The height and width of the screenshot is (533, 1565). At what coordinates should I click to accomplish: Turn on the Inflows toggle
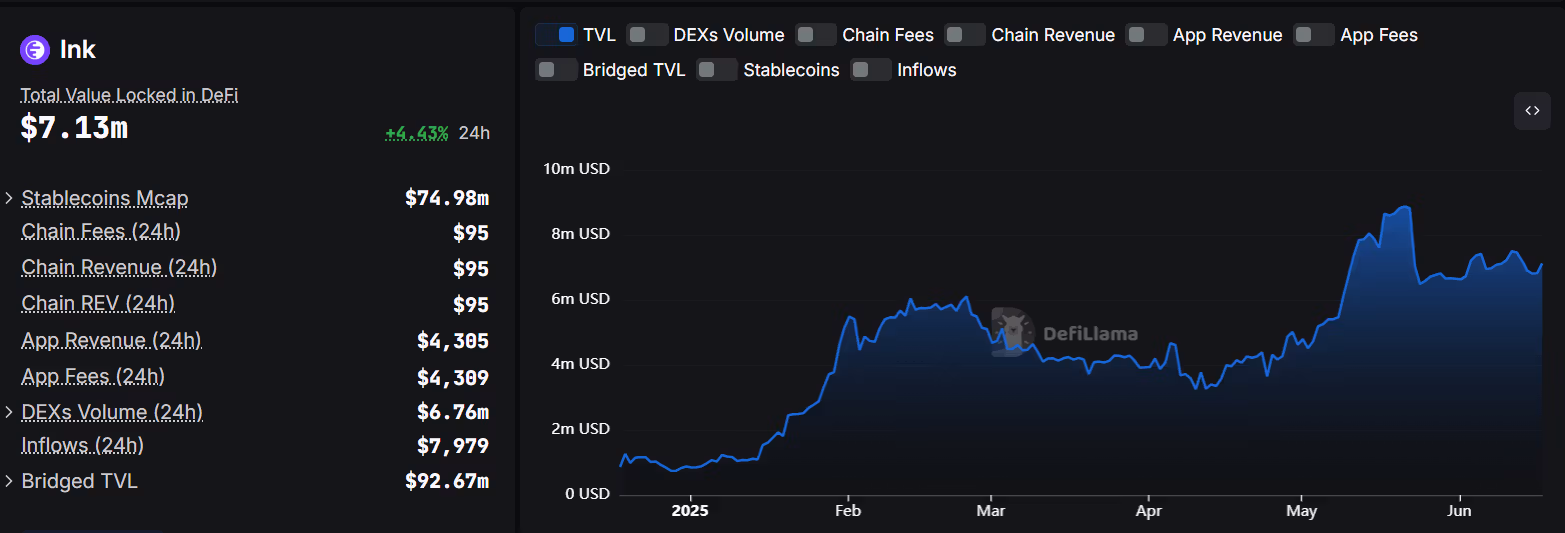coord(871,70)
